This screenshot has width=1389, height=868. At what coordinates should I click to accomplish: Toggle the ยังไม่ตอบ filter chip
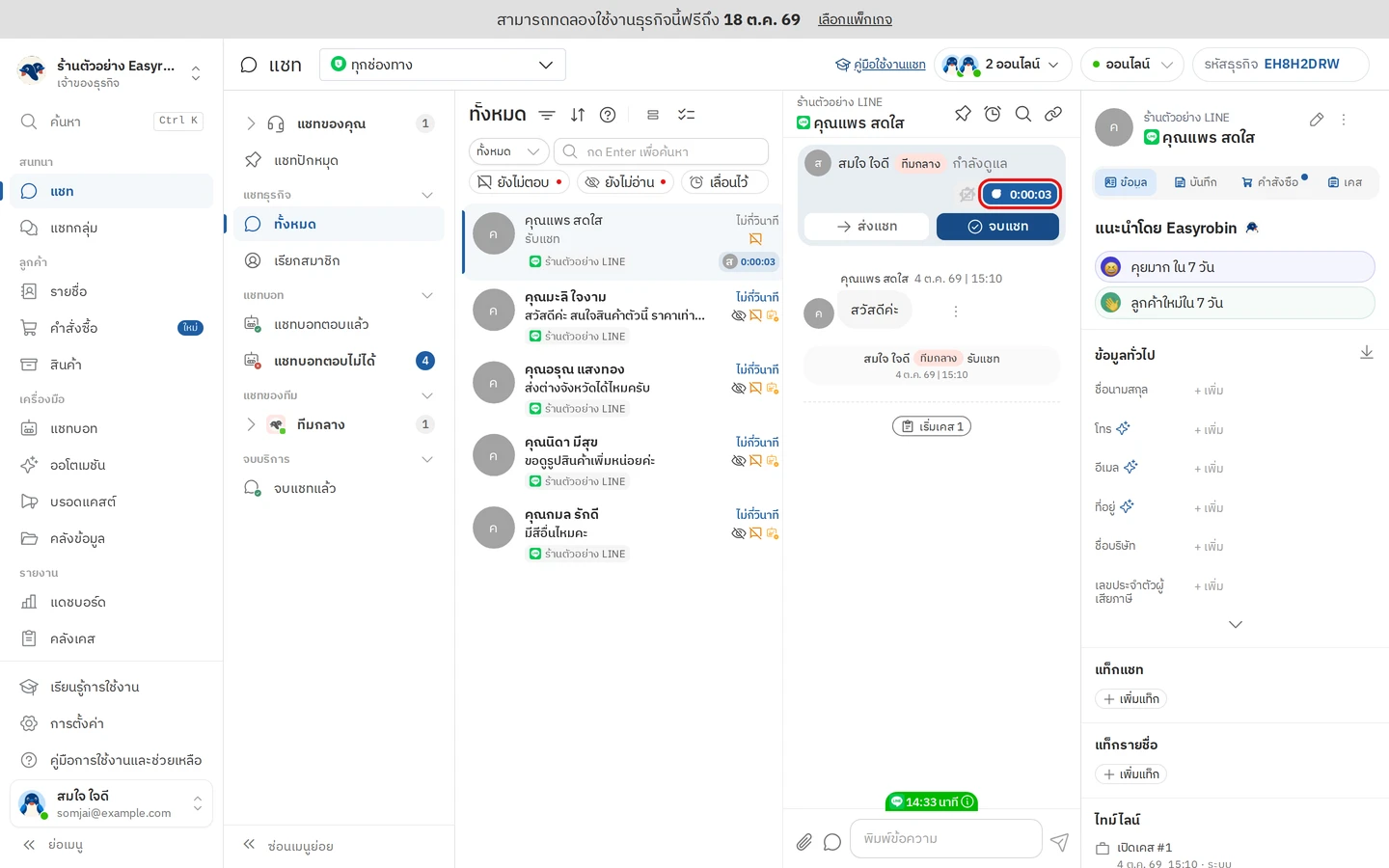tap(521, 181)
